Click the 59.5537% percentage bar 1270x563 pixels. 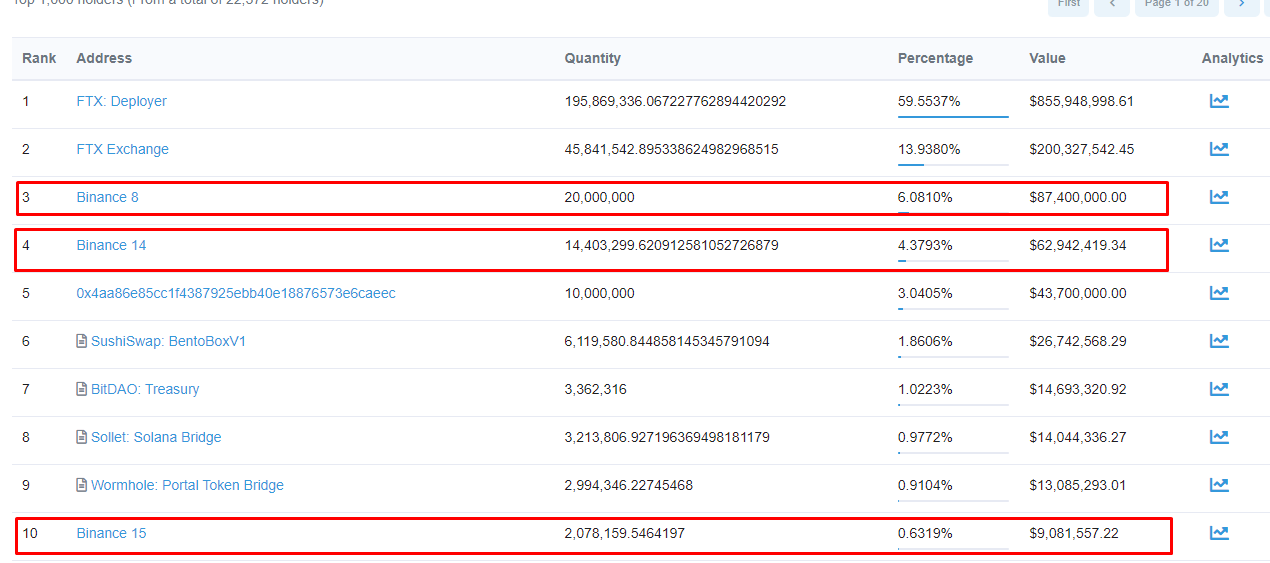[953, 116]
